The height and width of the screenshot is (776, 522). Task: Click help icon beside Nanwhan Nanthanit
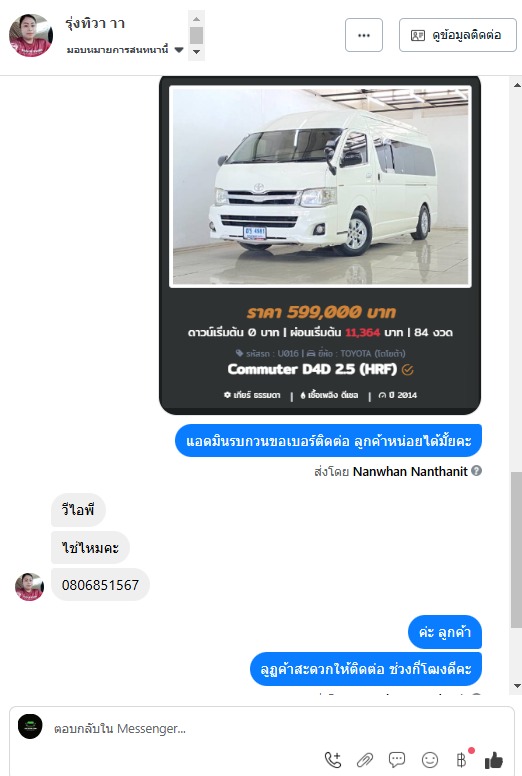476,471
